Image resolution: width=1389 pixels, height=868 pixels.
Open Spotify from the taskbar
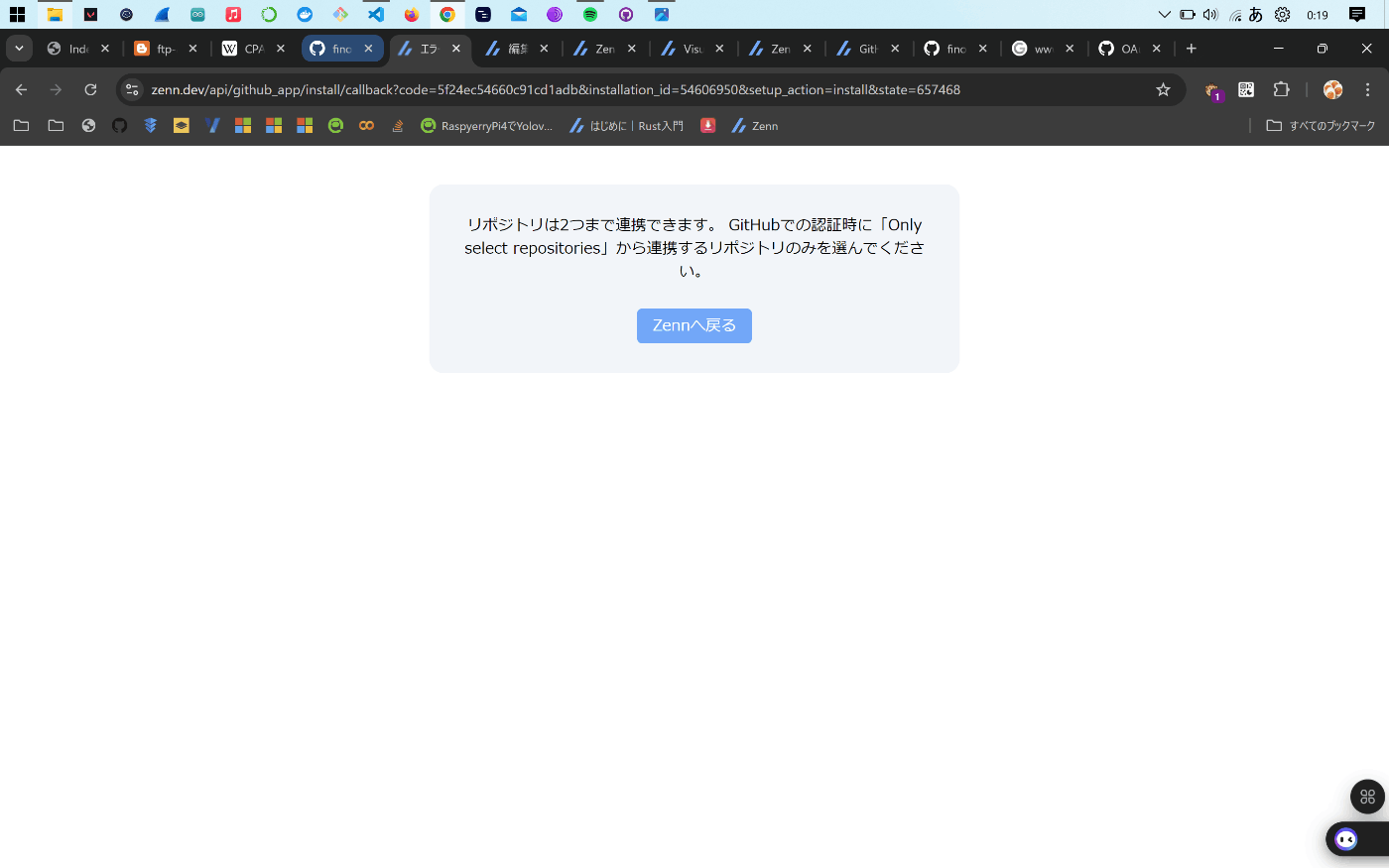click(590, 15)
